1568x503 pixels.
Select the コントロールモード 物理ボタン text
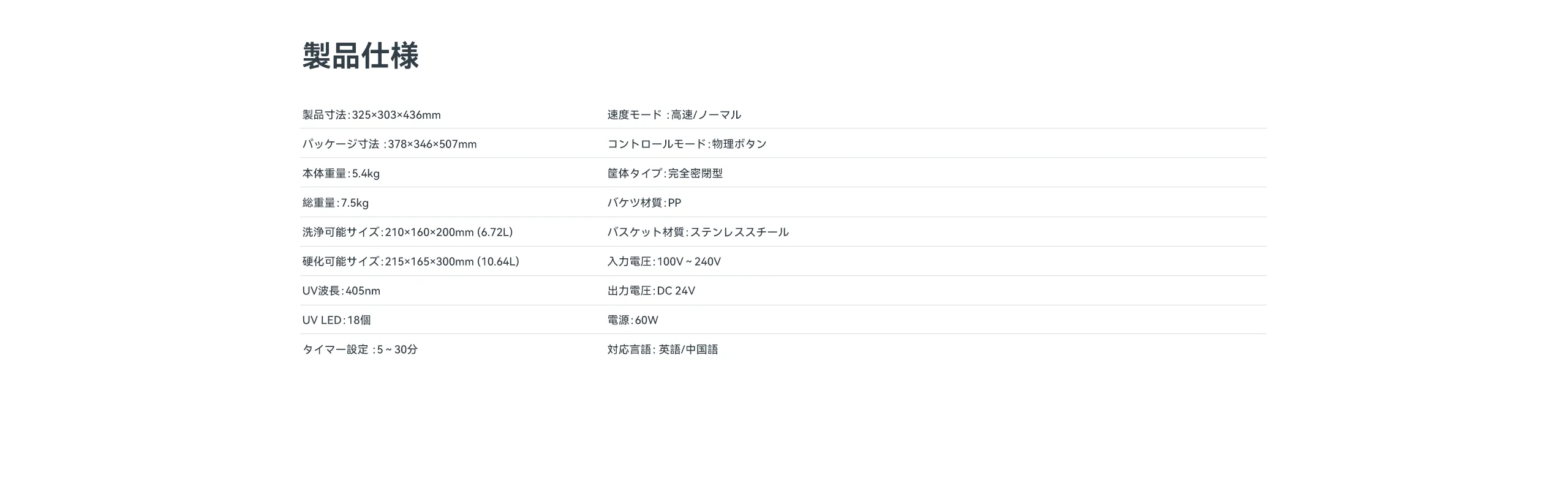coord(687,144)
